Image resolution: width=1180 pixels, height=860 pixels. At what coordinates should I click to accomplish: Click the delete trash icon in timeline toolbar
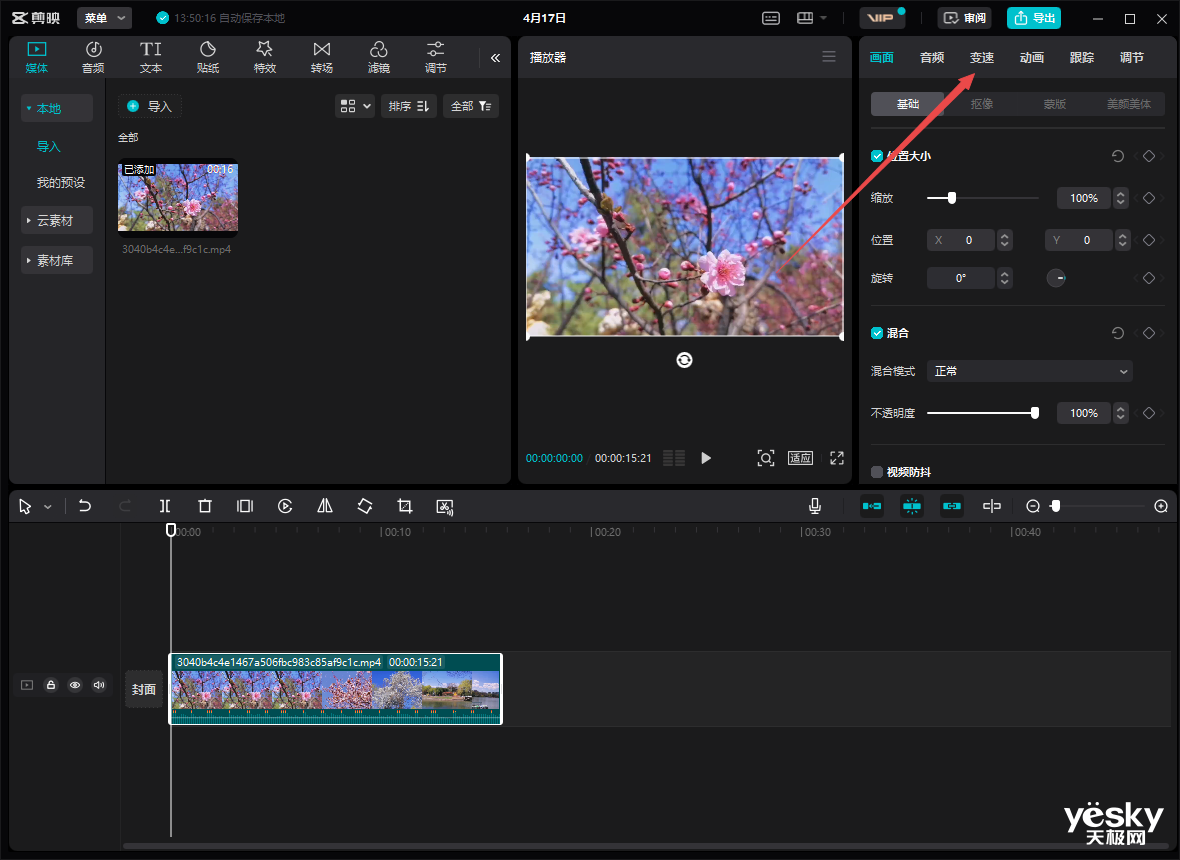point(205,506)
